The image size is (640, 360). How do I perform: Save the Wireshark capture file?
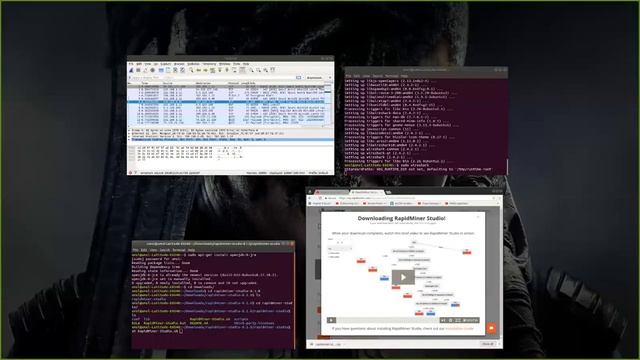point(168,70)
